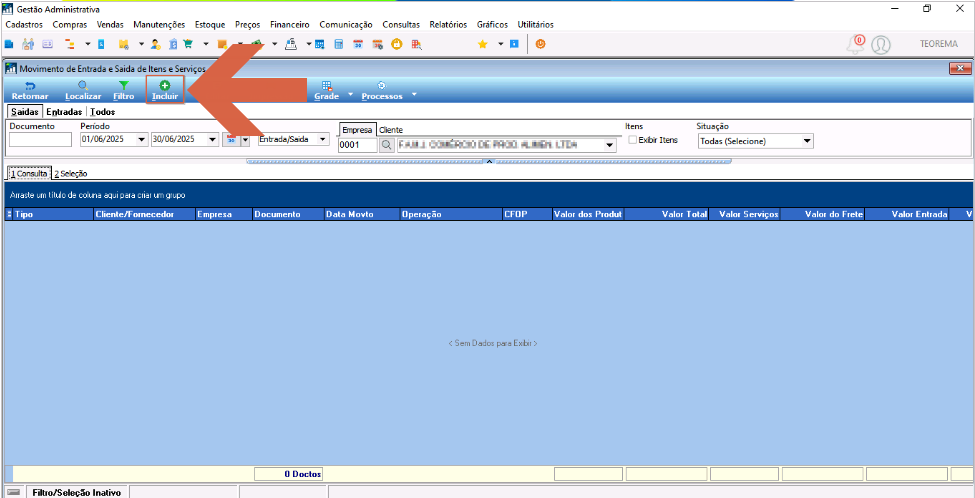Click the people icon in main toolbar

click(x=28, y=44)
